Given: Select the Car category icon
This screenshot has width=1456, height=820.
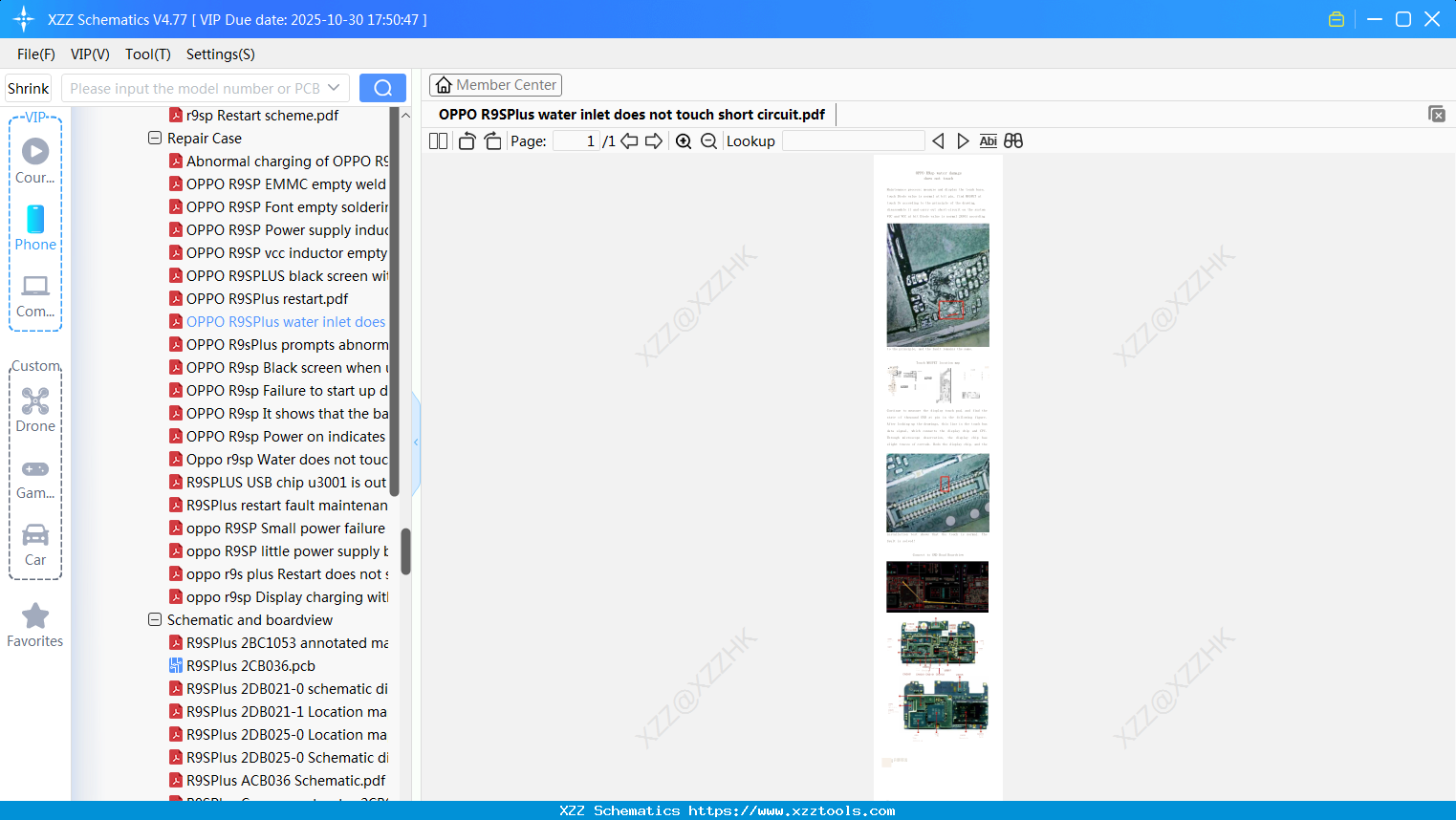Looking at the screenshot, I should tap(35, 545).
